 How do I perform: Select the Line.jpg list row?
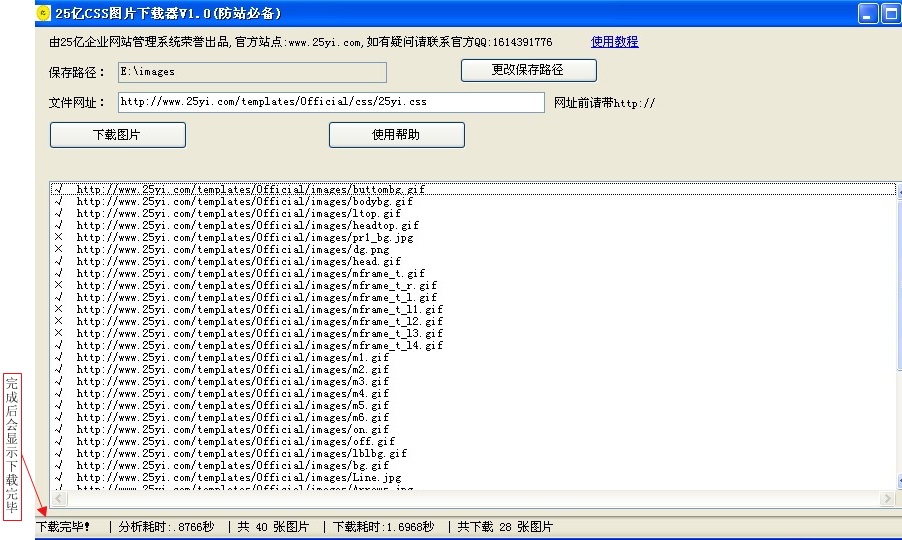(473, 478)
